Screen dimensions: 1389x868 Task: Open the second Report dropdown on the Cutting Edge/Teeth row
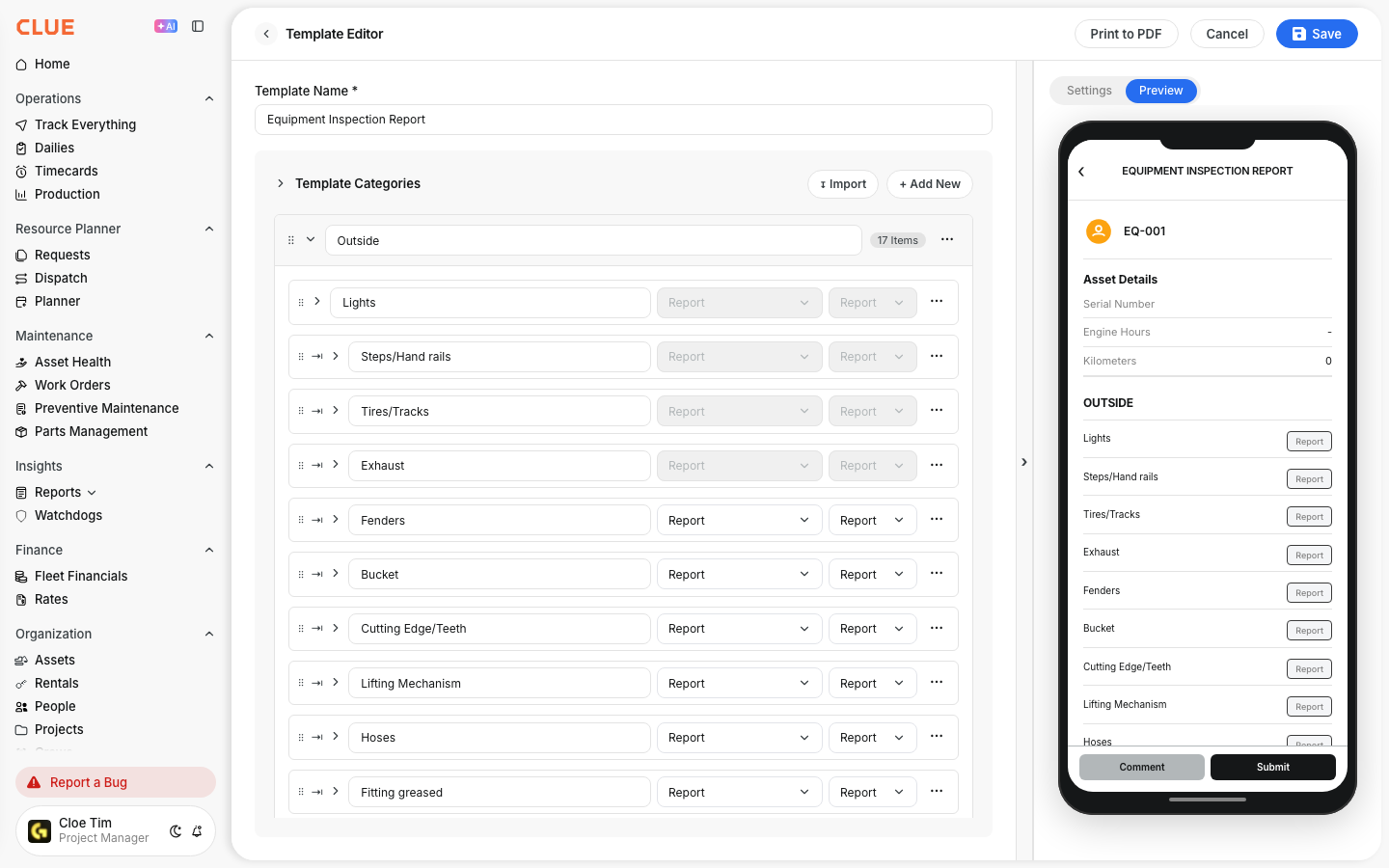pyautogui.click(x=872, y=629)
